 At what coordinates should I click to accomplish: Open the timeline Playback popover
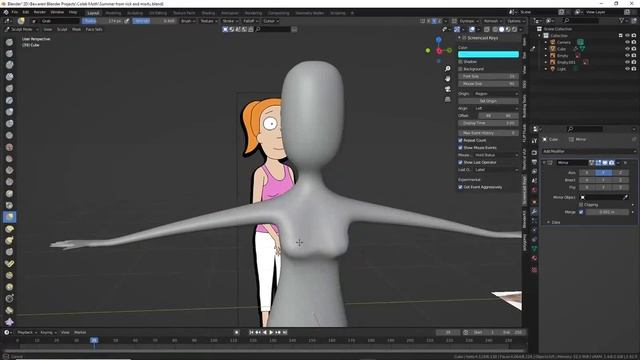click(x=27, y=333)
